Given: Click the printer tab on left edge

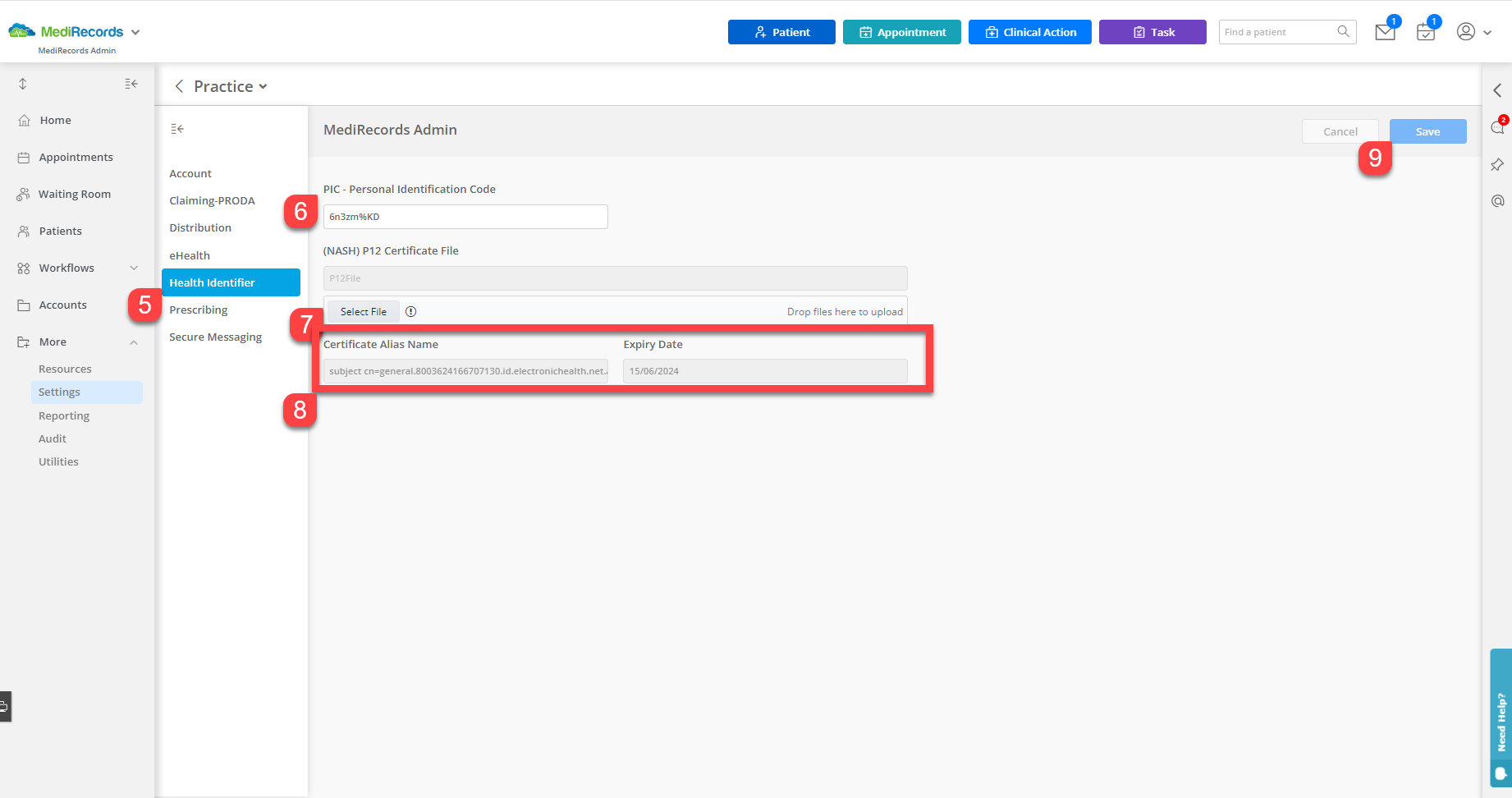Looking at the screenshot, I should coord(5,706).
